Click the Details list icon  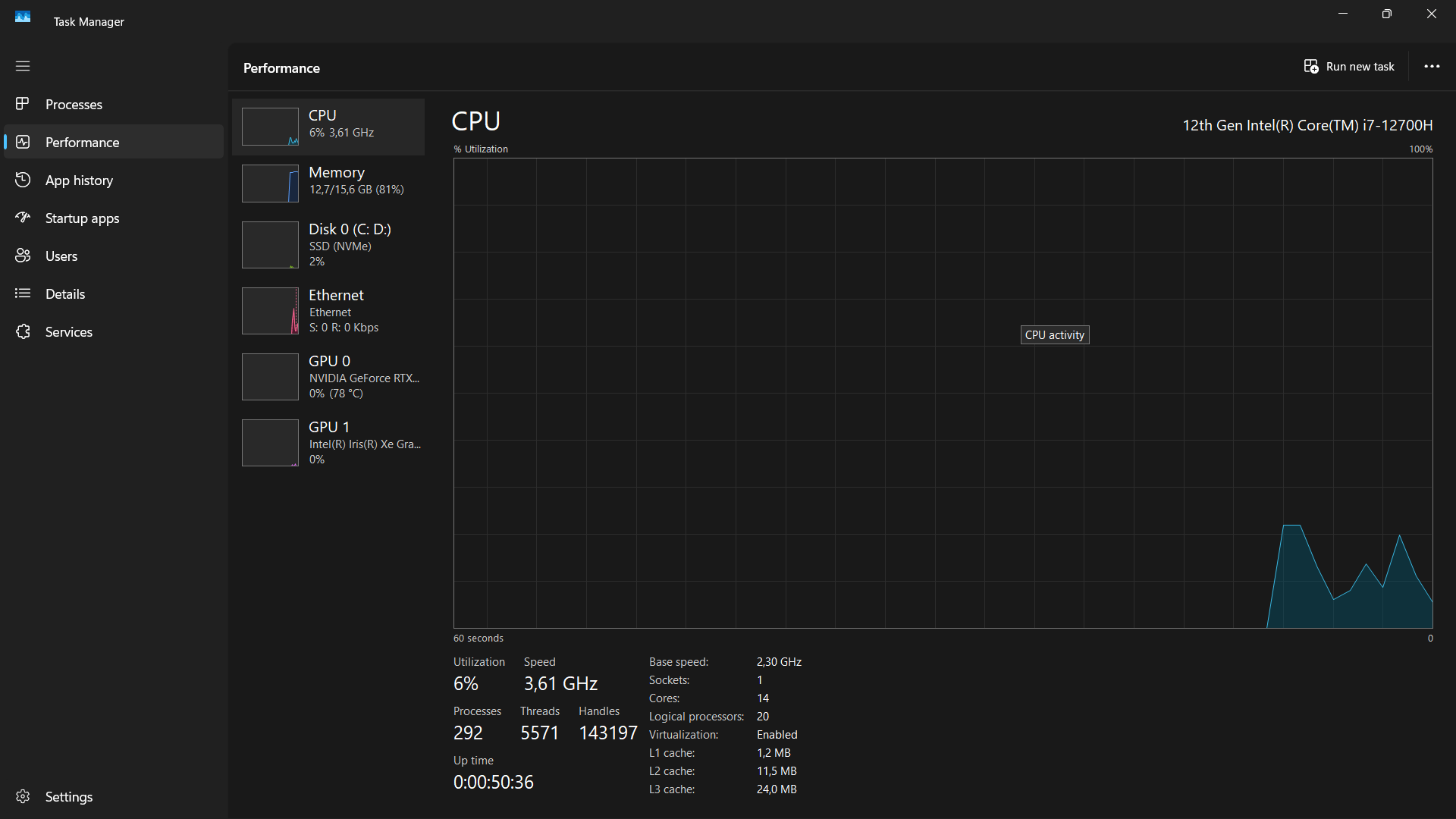coord(23,293)
